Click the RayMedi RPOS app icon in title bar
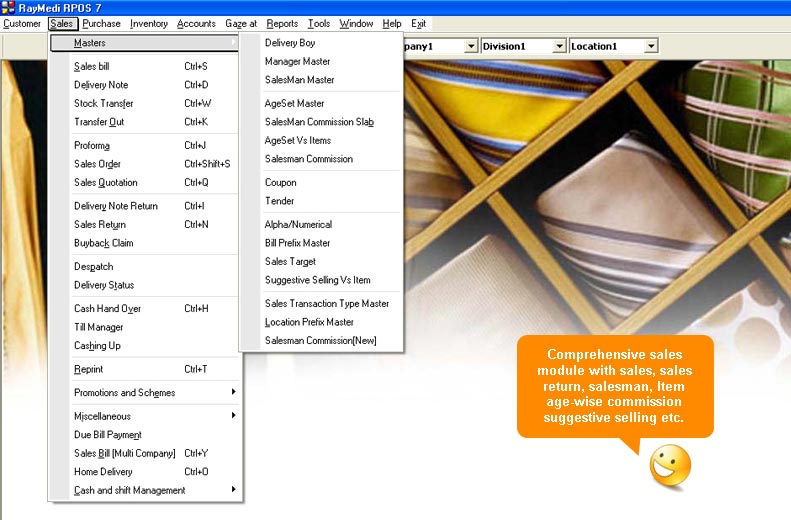 pos(8,8)
